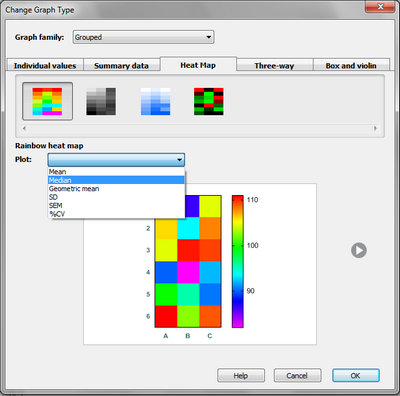
Task: Click the rainbow color scale bar
Action: point(238,261)
